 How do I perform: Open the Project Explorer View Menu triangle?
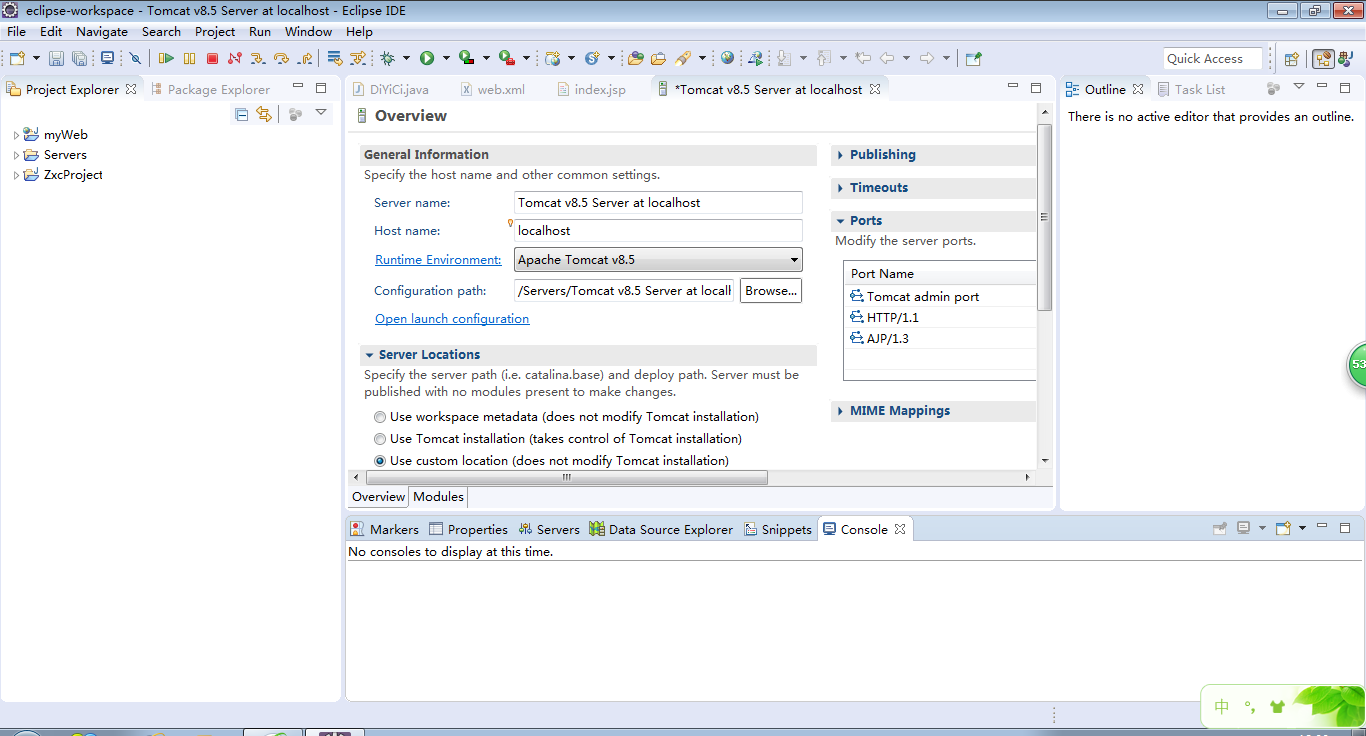point(321,113)
